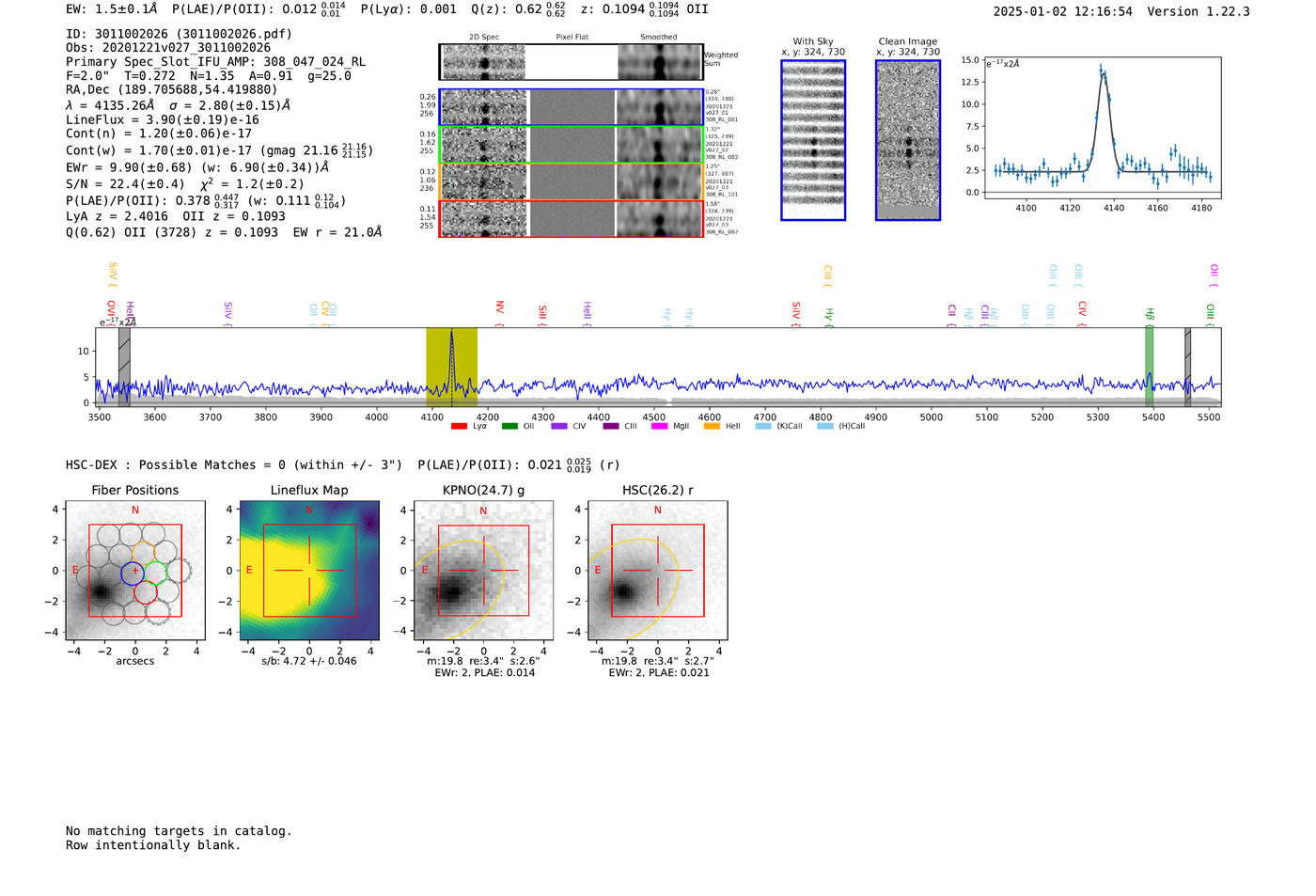Click the MgII magenta legend swatch
1316x896 pixels.
tap(660, 427)
